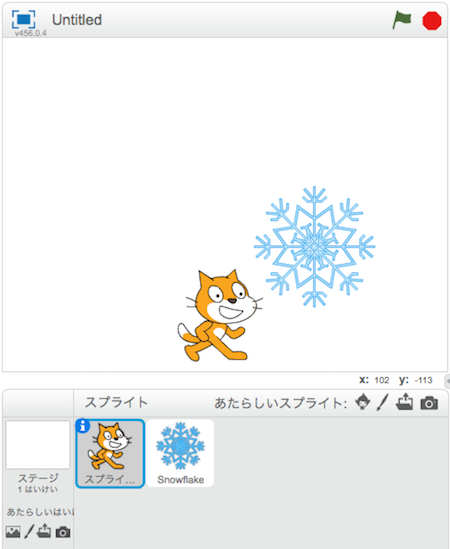Select the Snowflake sprite thumbnail
This screenshot has height=549, width=450.
pos(180,453)
